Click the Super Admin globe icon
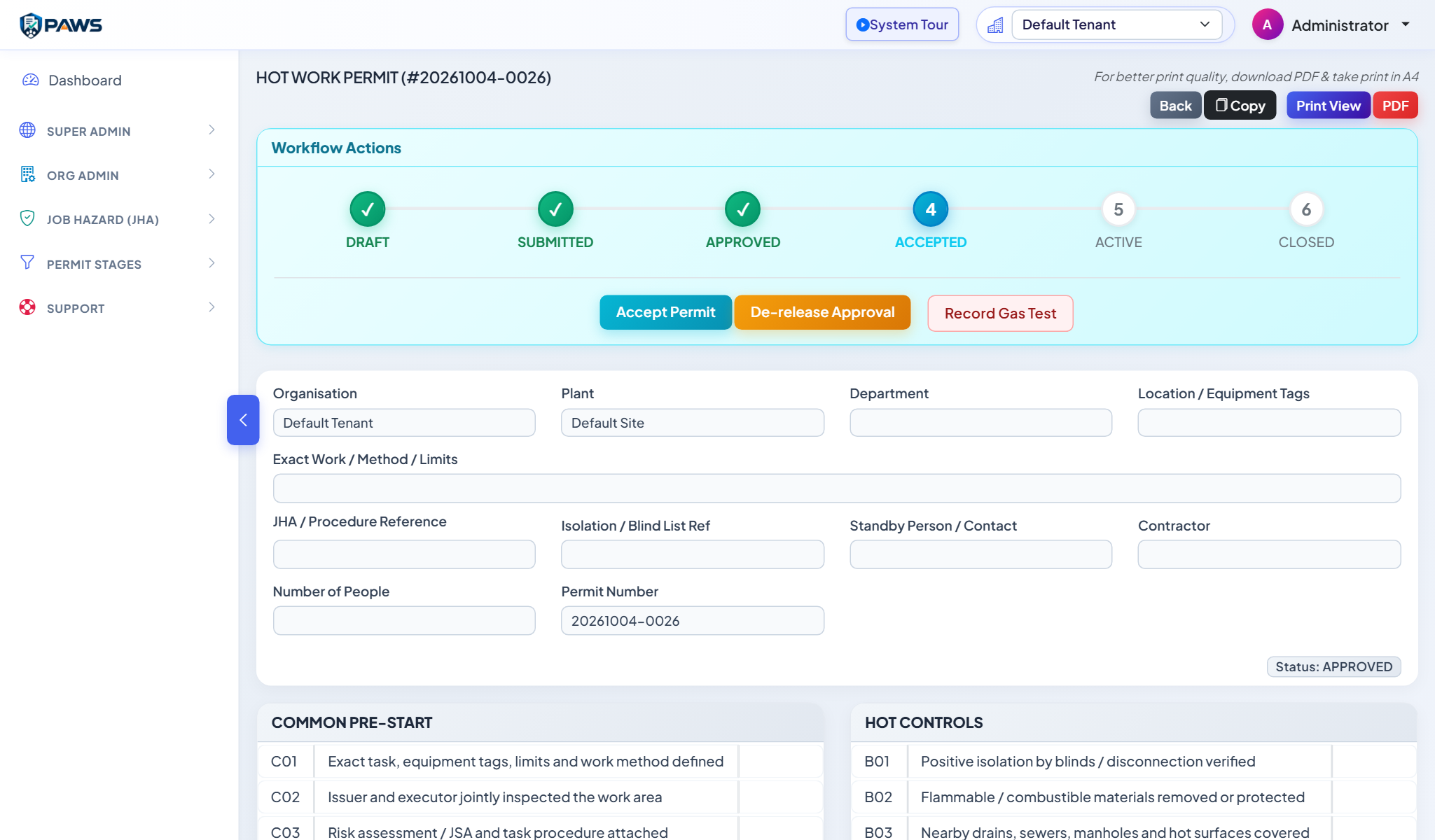The width and height of the screenshot is (1435, 840). [x=27, y=130]
